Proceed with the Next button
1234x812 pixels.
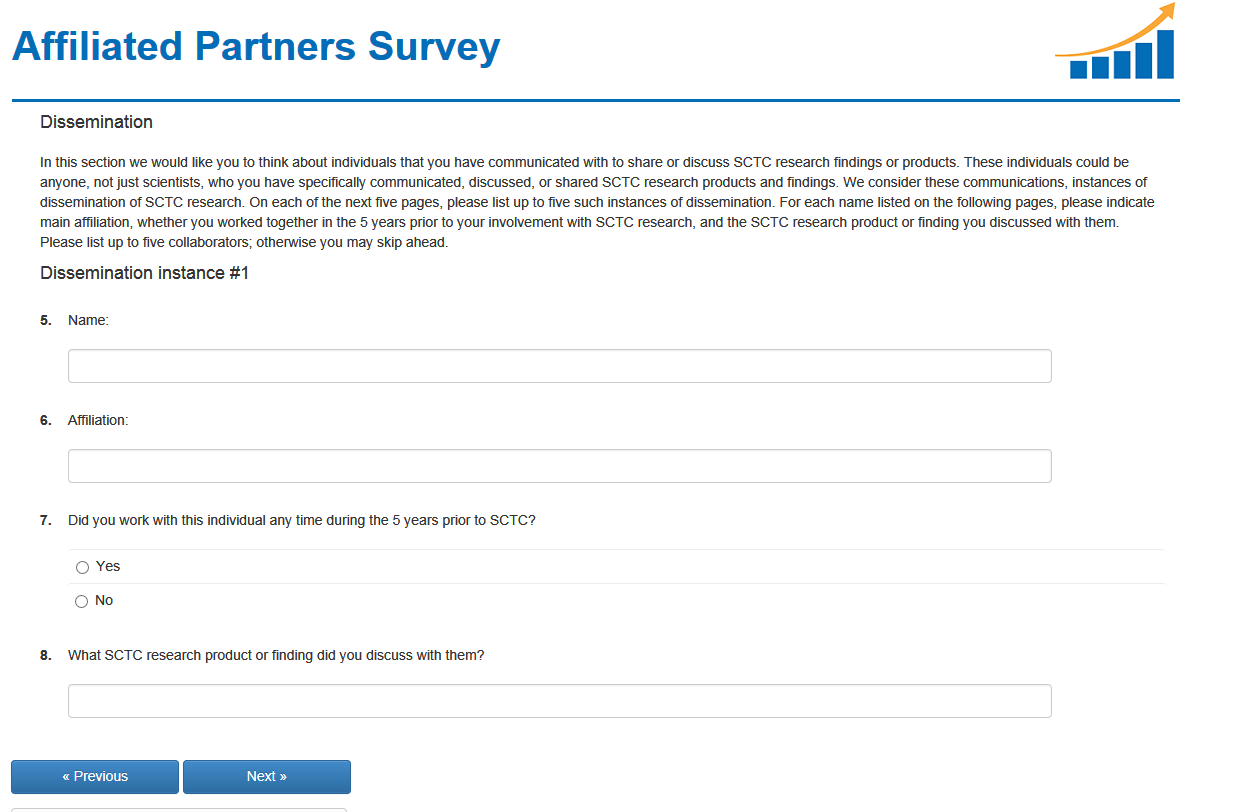(267, 776)
